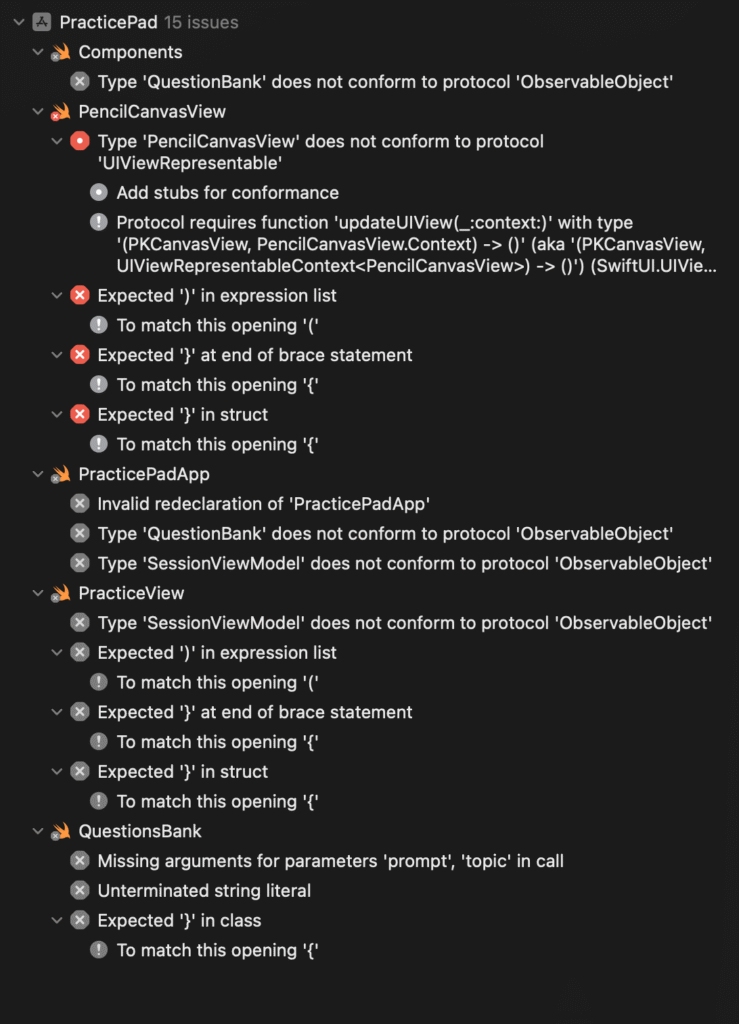739x1024 pixels.
Task: Click the red fix-it icon for PencilCanvasView conformance error
Action: point(80,142)
